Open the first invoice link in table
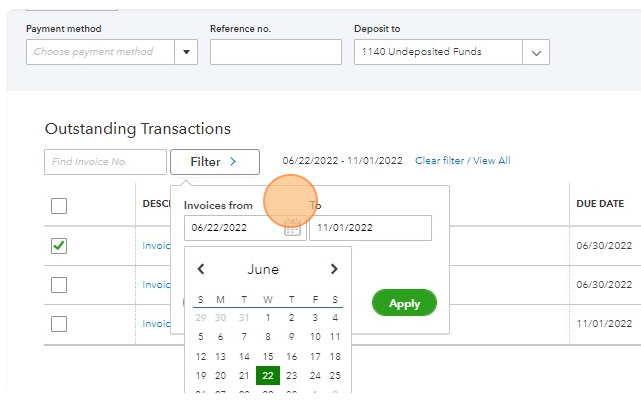Image resolution: width=641 pixels, height=403 pixels. point(157,245)
